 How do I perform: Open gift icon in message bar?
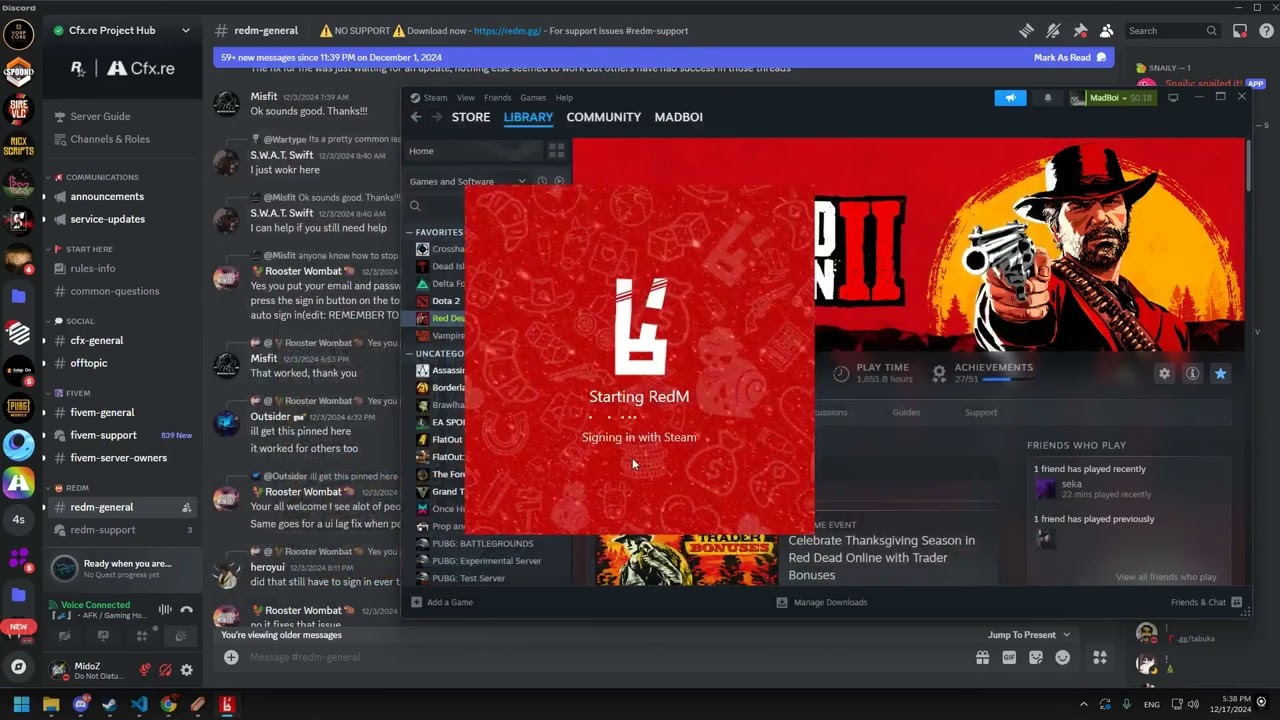click(x=983, y=657)
